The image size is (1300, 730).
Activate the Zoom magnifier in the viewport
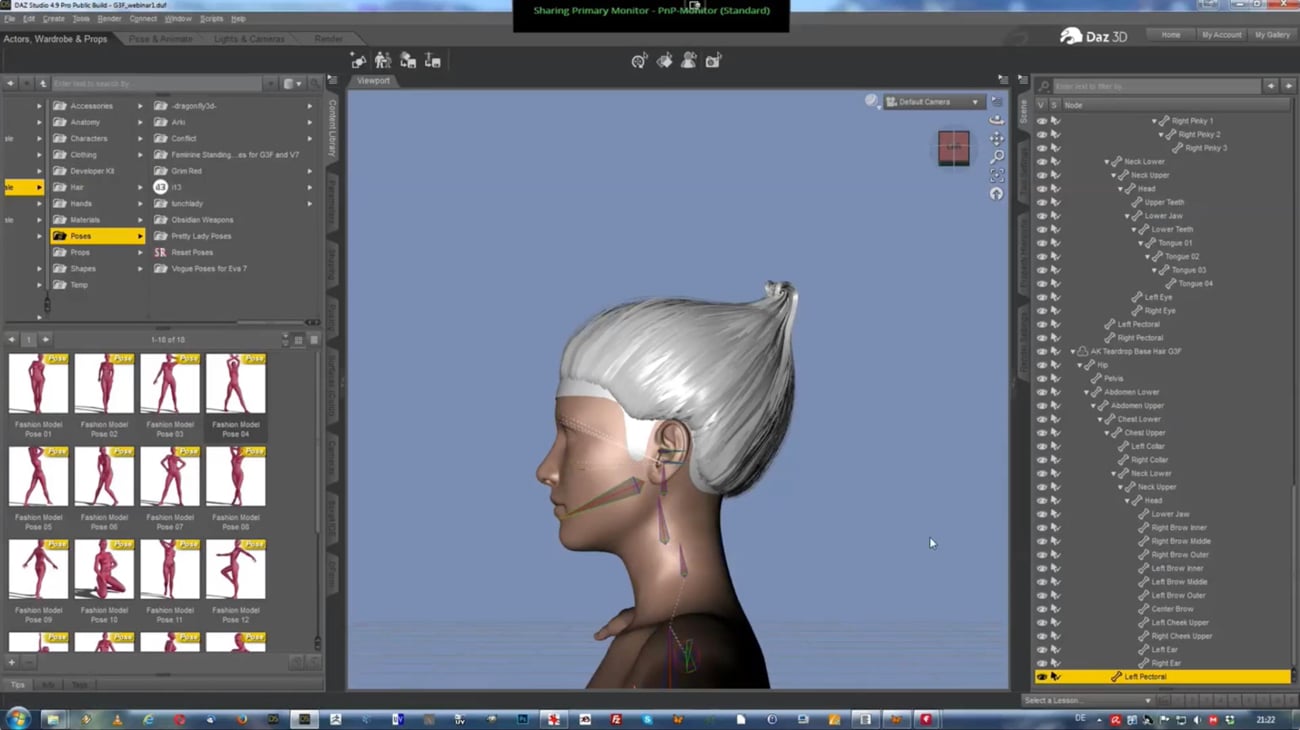996,155
